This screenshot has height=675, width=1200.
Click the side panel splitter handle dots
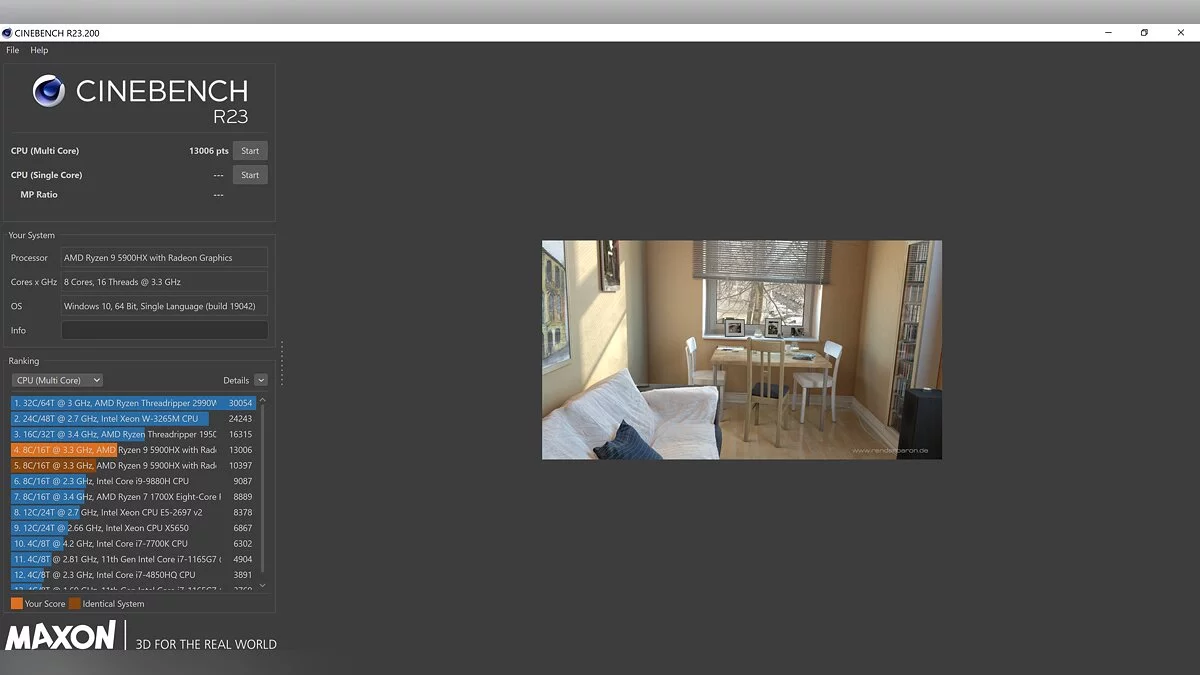pos(282,363)
